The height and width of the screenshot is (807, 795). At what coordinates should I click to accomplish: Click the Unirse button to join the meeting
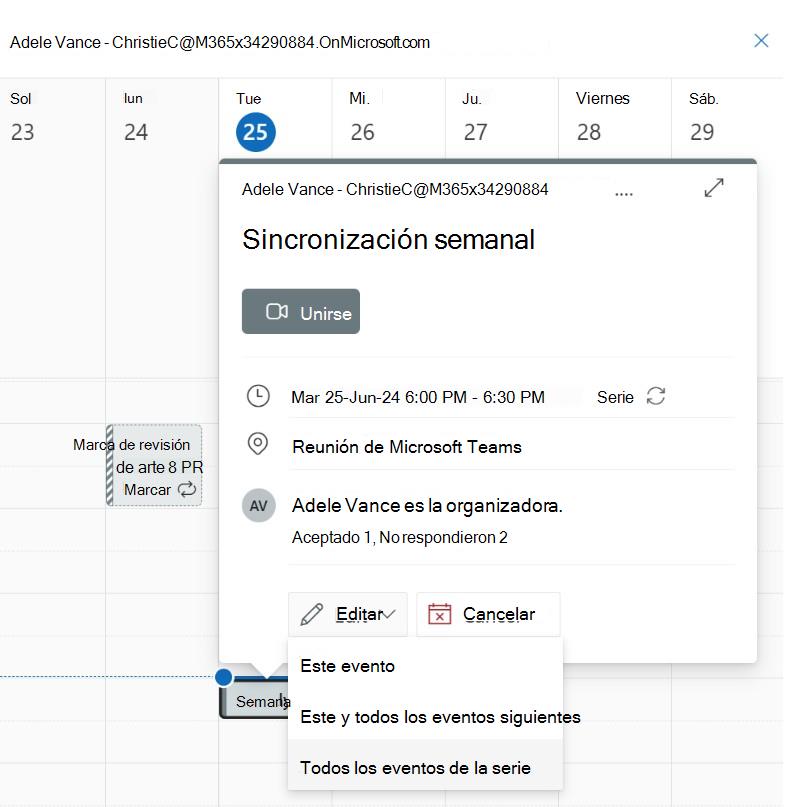pos(301,311)
